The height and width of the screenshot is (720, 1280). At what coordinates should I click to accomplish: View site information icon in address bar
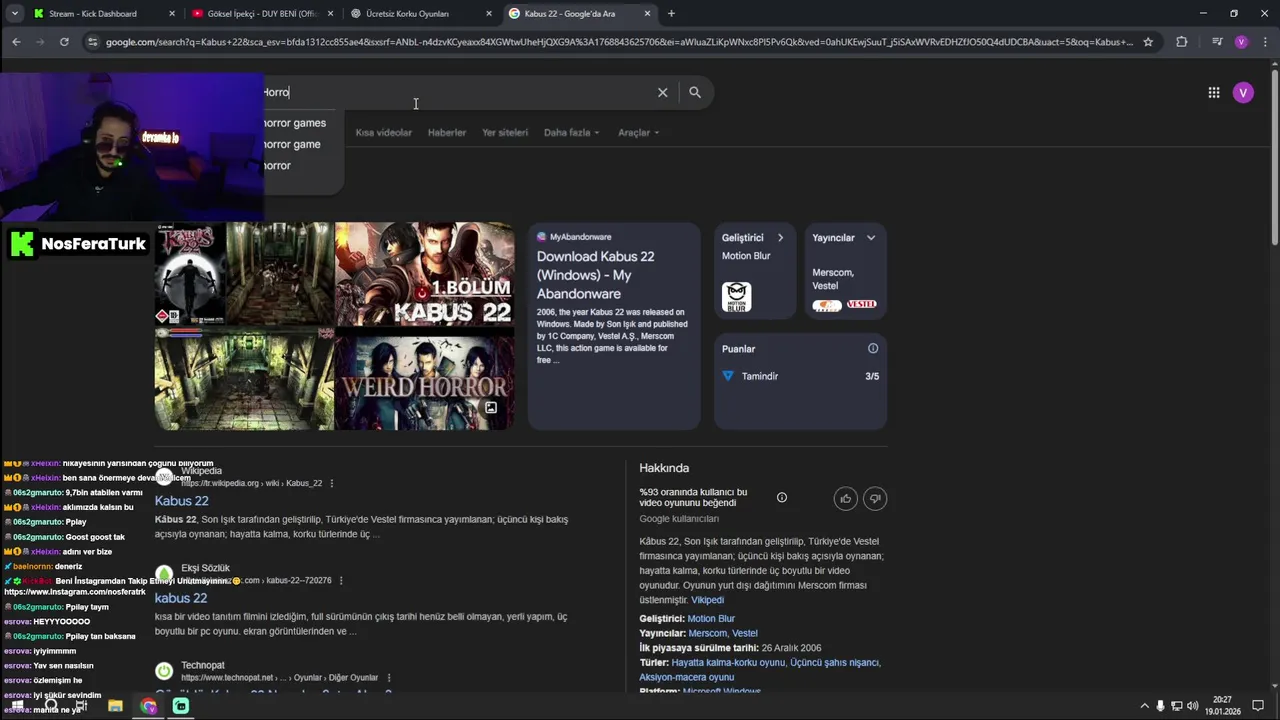pyautogui.click(x=93, y=42)
